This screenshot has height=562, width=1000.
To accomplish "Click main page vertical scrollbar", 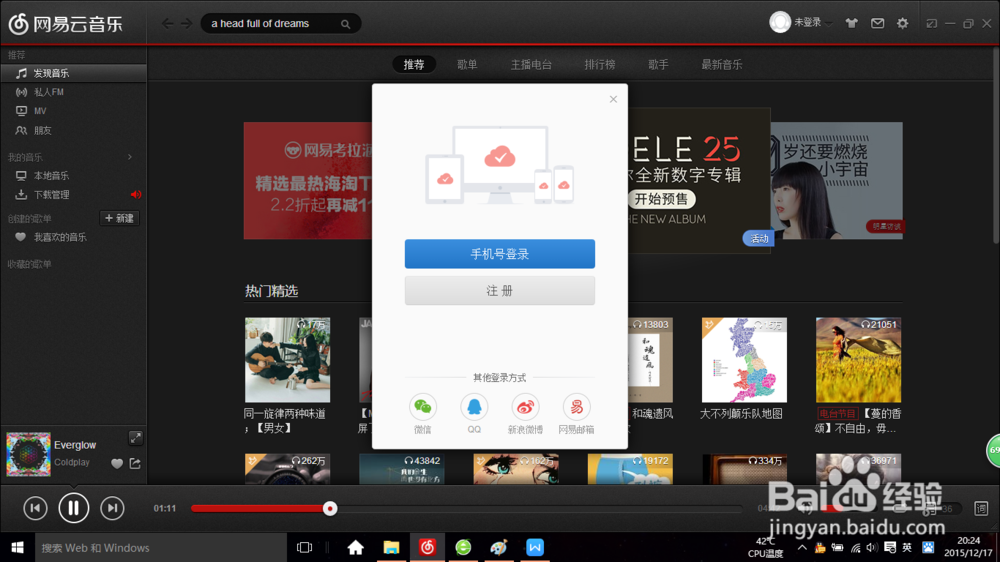I will 996,147.
